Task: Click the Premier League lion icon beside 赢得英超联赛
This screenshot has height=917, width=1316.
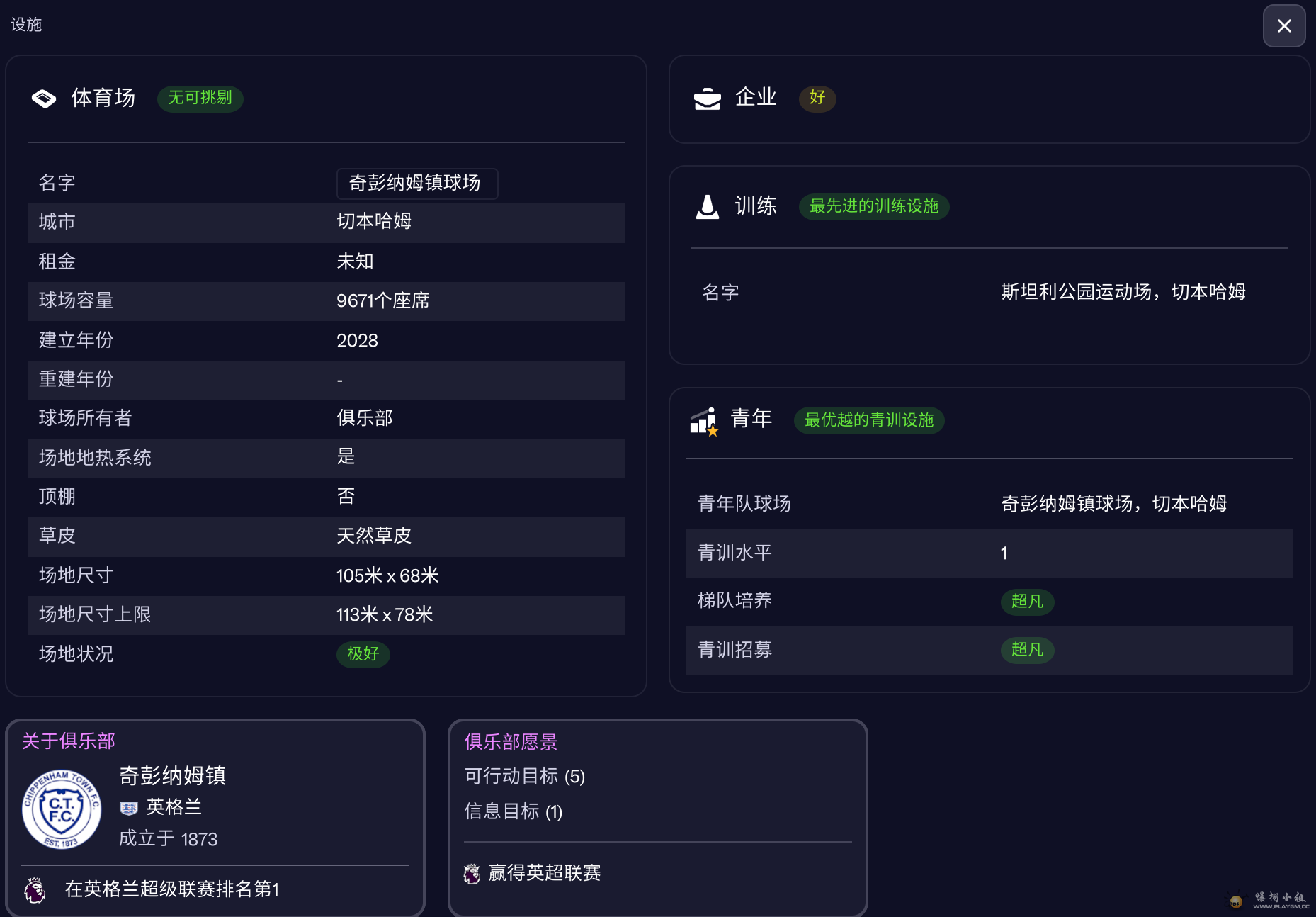Action: pos(472,874)
